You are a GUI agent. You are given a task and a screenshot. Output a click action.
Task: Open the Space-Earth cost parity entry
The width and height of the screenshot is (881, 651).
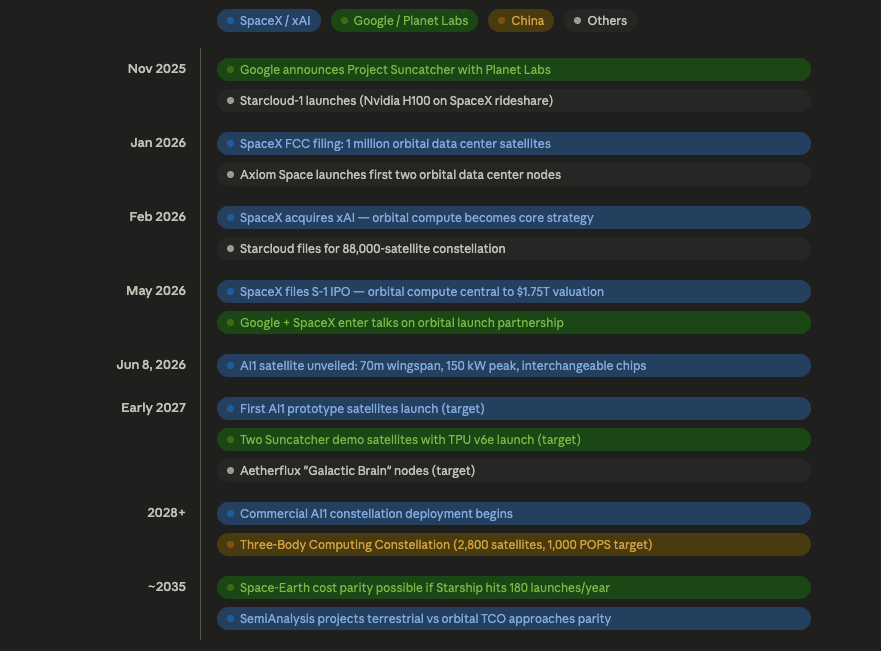514,588
